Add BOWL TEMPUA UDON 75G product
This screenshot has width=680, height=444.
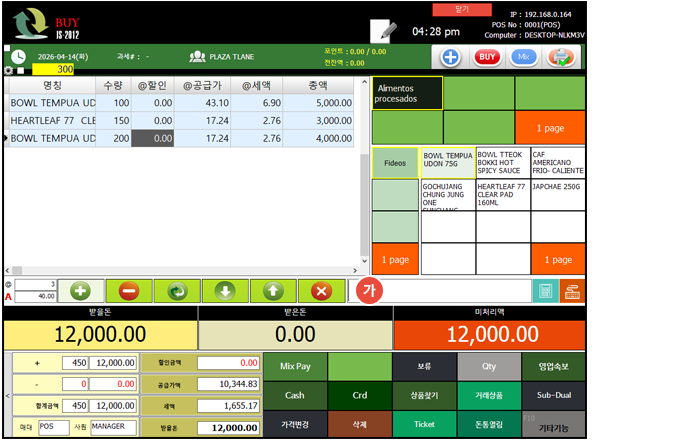pyautogui.click(x=448, y=163)
